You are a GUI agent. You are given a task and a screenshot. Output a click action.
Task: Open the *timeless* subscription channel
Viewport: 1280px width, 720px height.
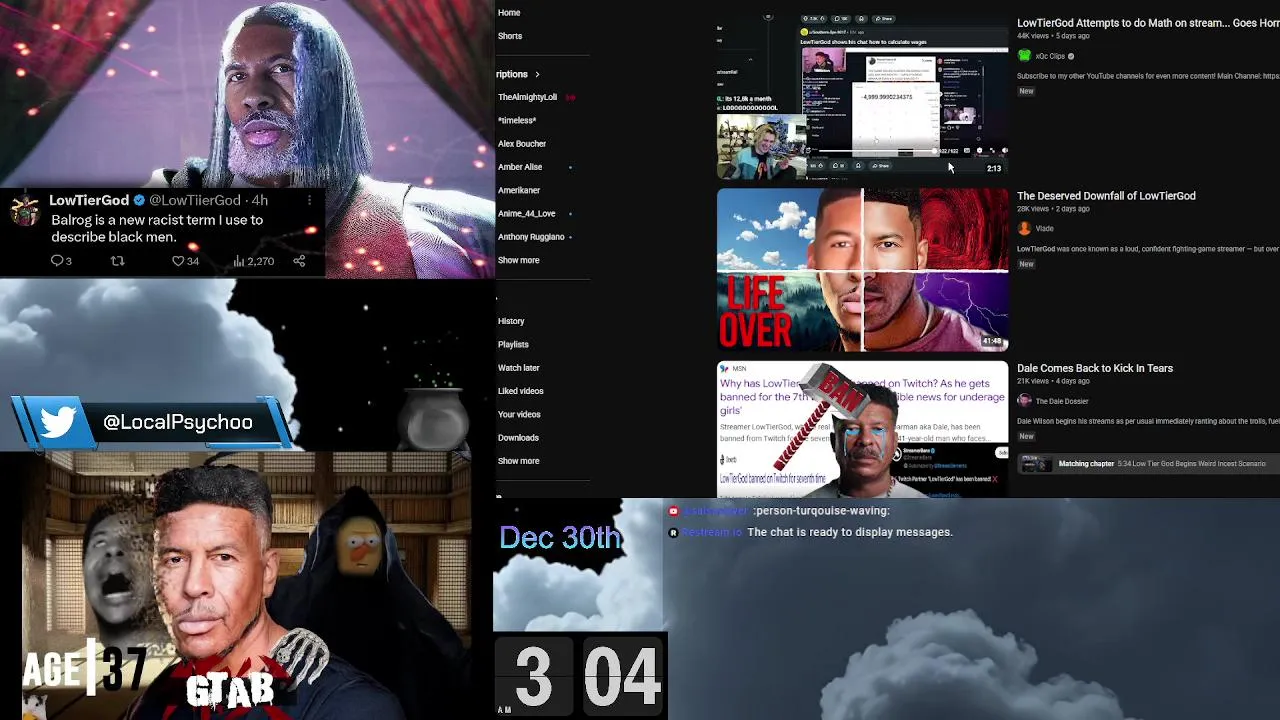517,120
